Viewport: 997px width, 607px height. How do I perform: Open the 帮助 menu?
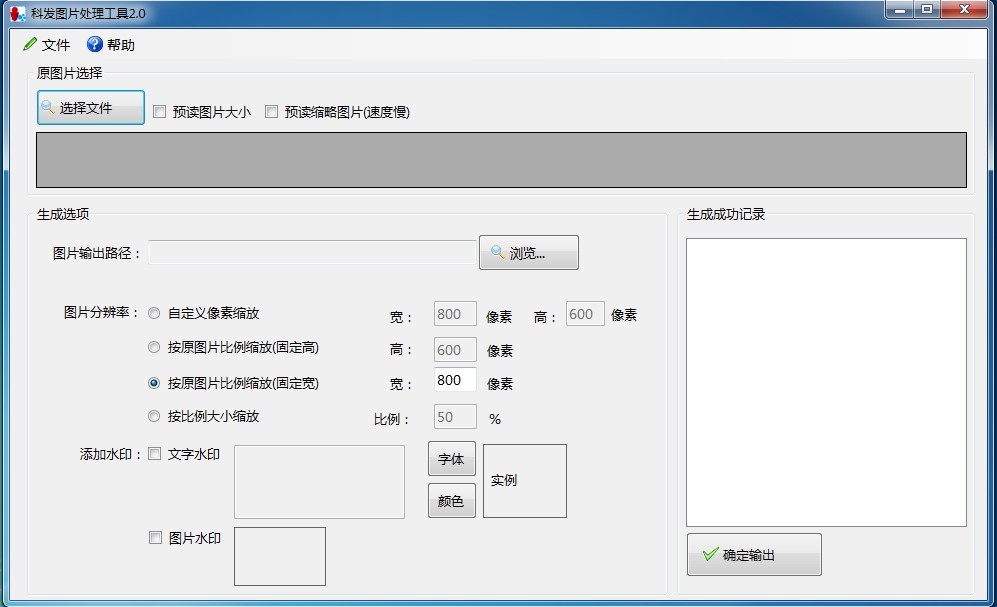pos(120,45)
